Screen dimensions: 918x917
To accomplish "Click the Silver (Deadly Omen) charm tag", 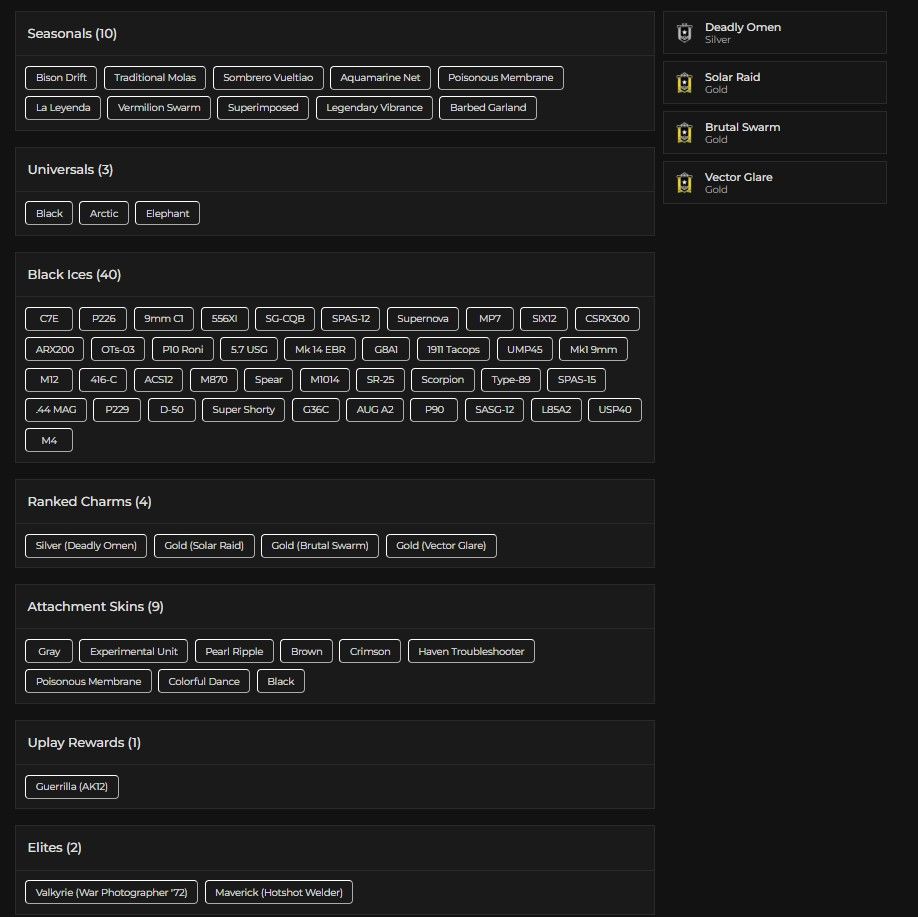I will click(86, 546).
